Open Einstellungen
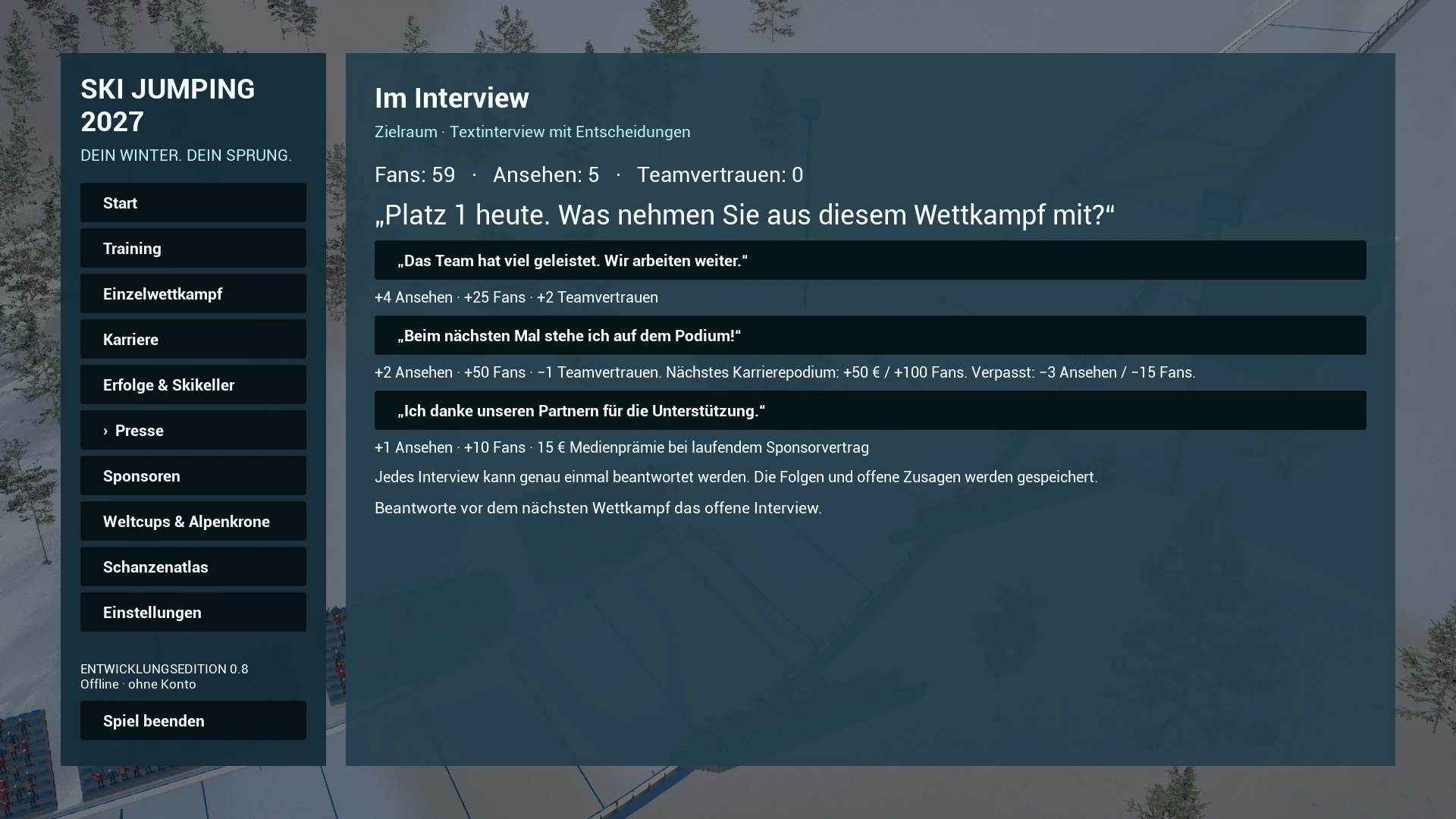 coord(193,612)
